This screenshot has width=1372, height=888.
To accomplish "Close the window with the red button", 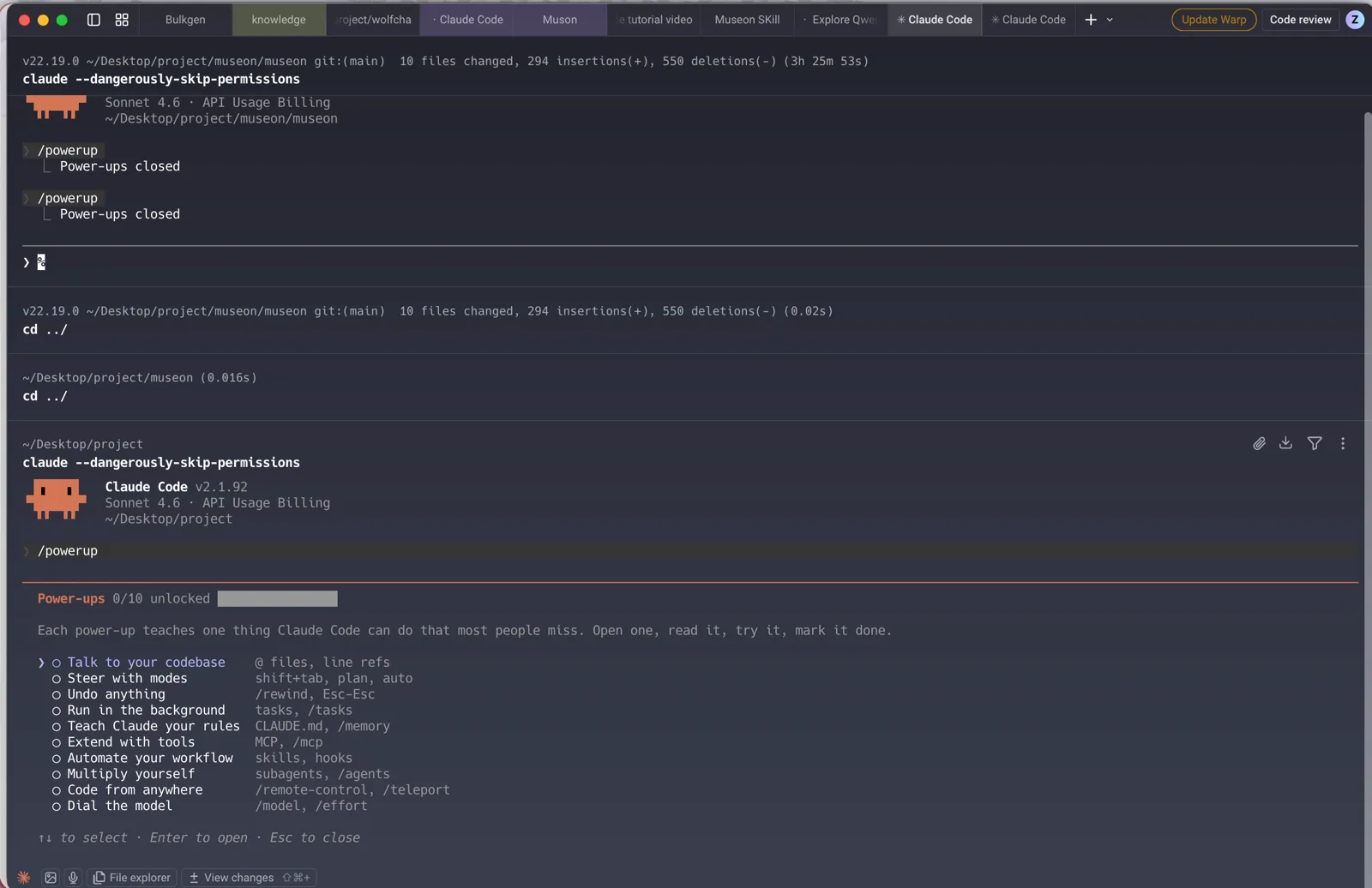I will (24, 20).
